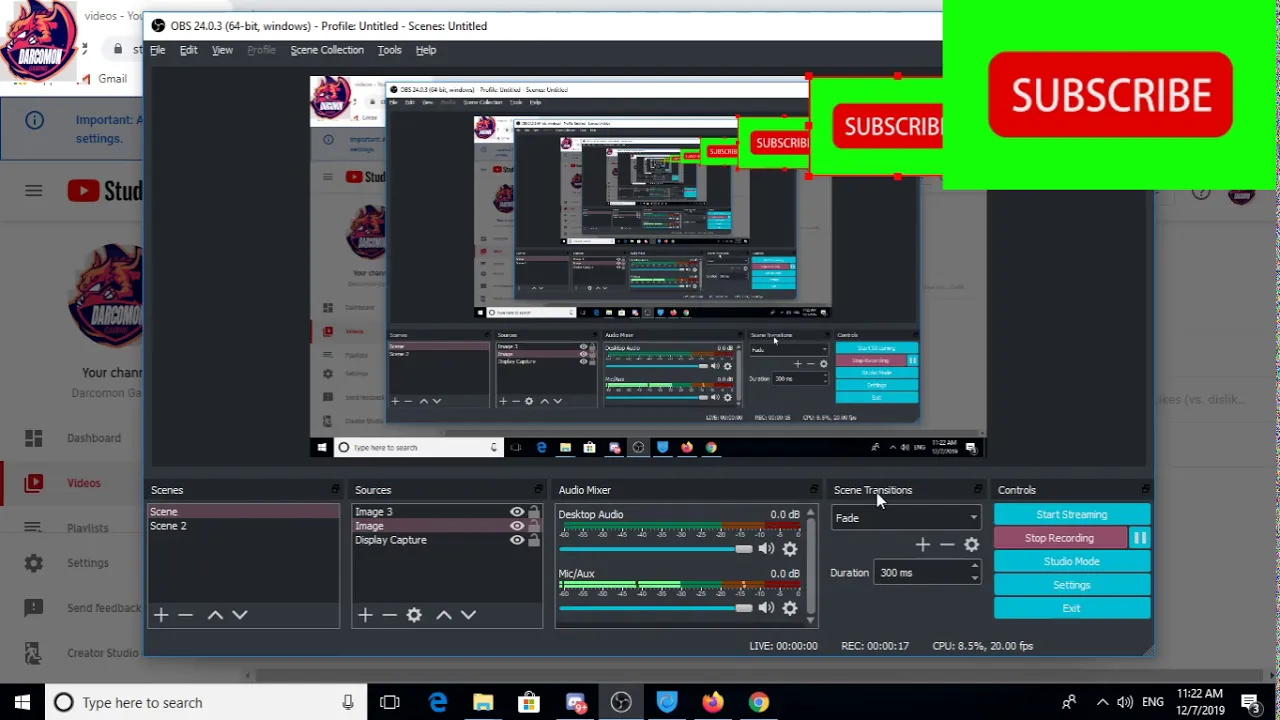Lock the Display Capture source

click(534, 540)
